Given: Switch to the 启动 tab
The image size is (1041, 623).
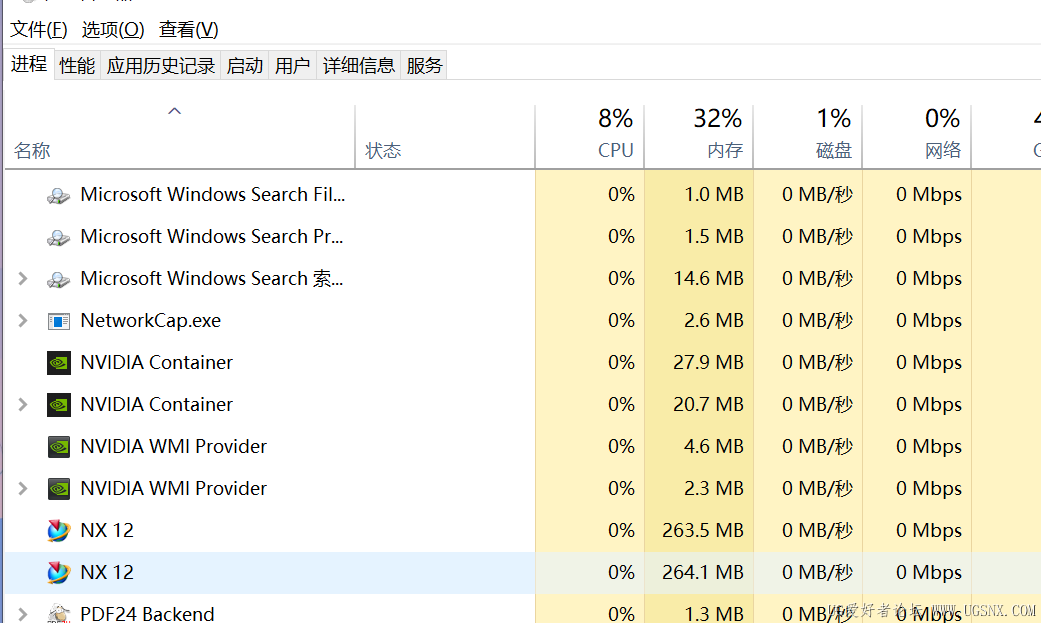Looking at the screenshot, I should tap(244, 66).
